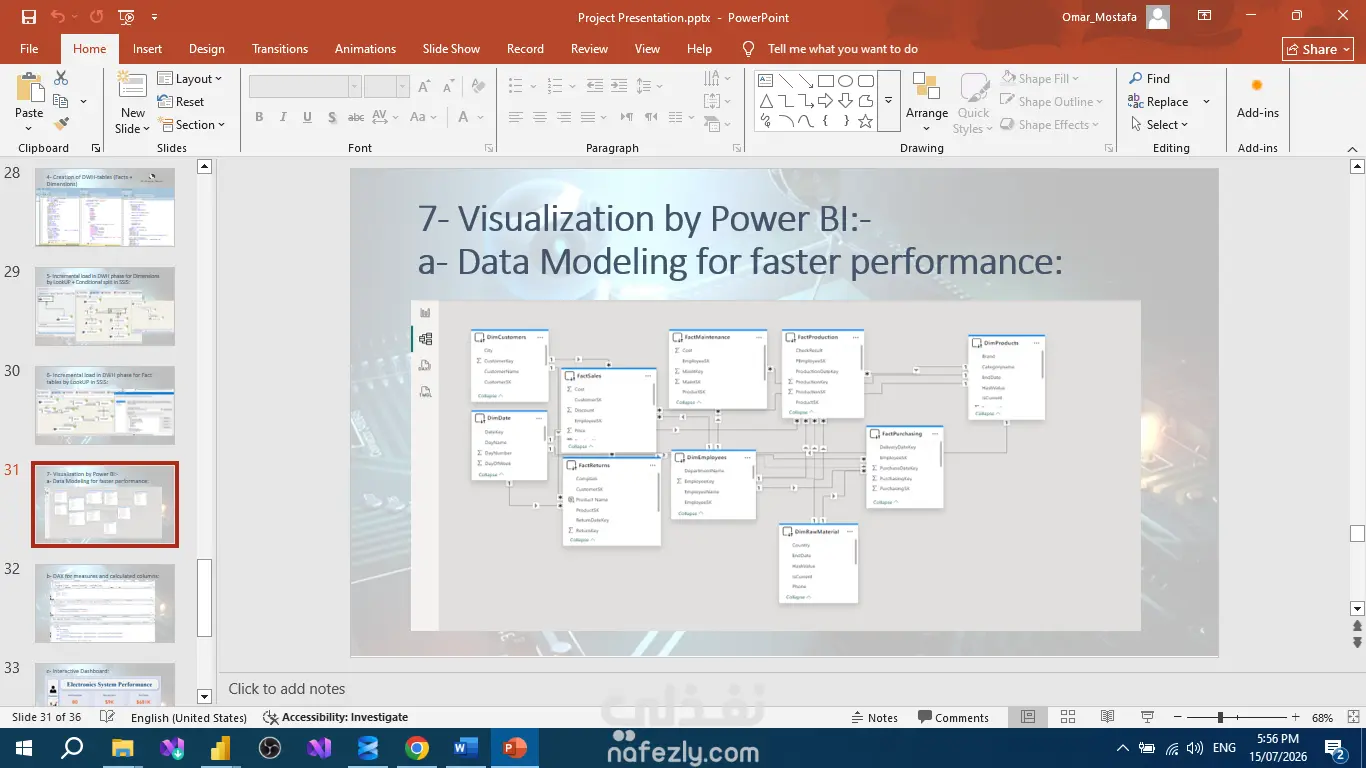Click the zoom slider handle
1366x768 pixels.
(x=1220, y=717)
